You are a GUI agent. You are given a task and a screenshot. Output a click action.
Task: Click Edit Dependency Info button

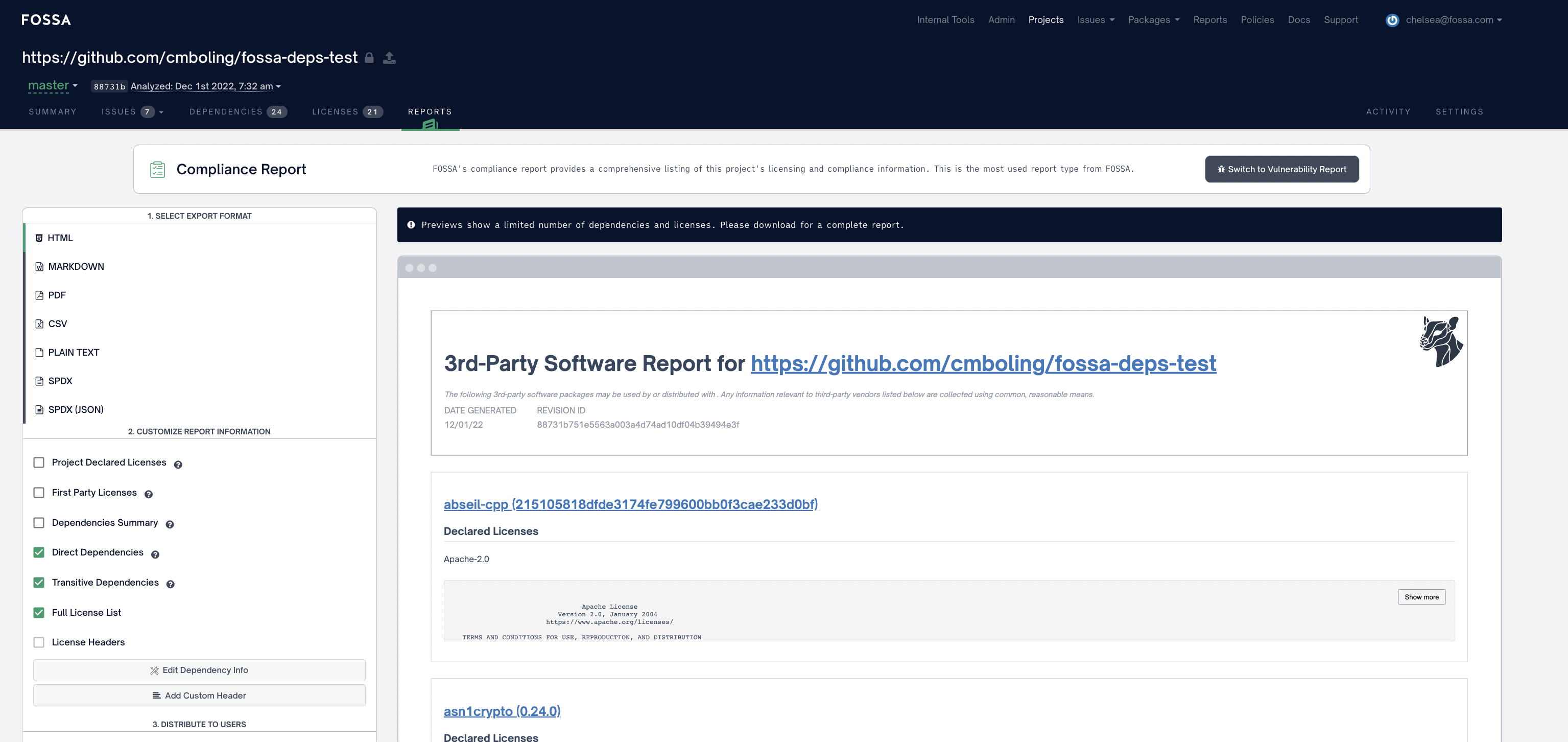pyautogui.click(x=200, y=670)
